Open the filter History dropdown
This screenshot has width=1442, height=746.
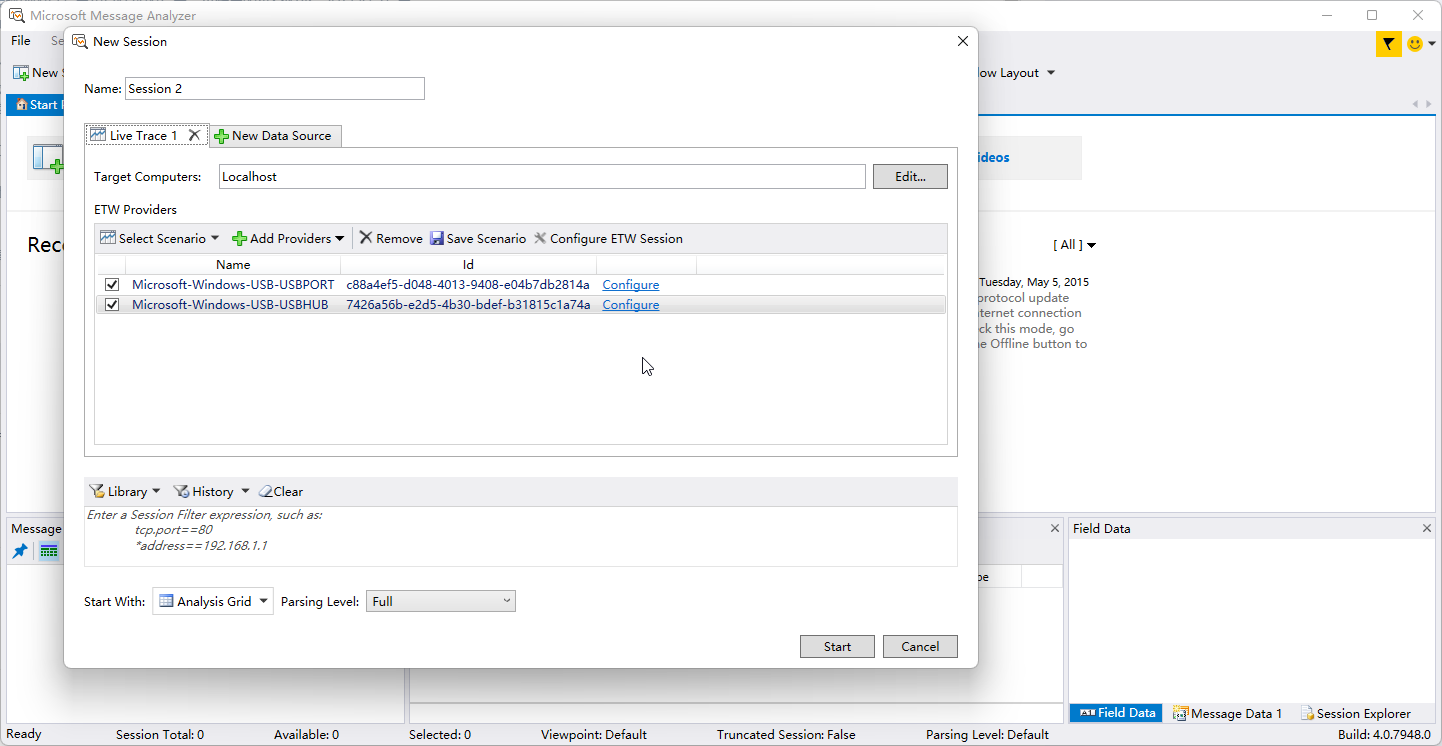[211, 491]
